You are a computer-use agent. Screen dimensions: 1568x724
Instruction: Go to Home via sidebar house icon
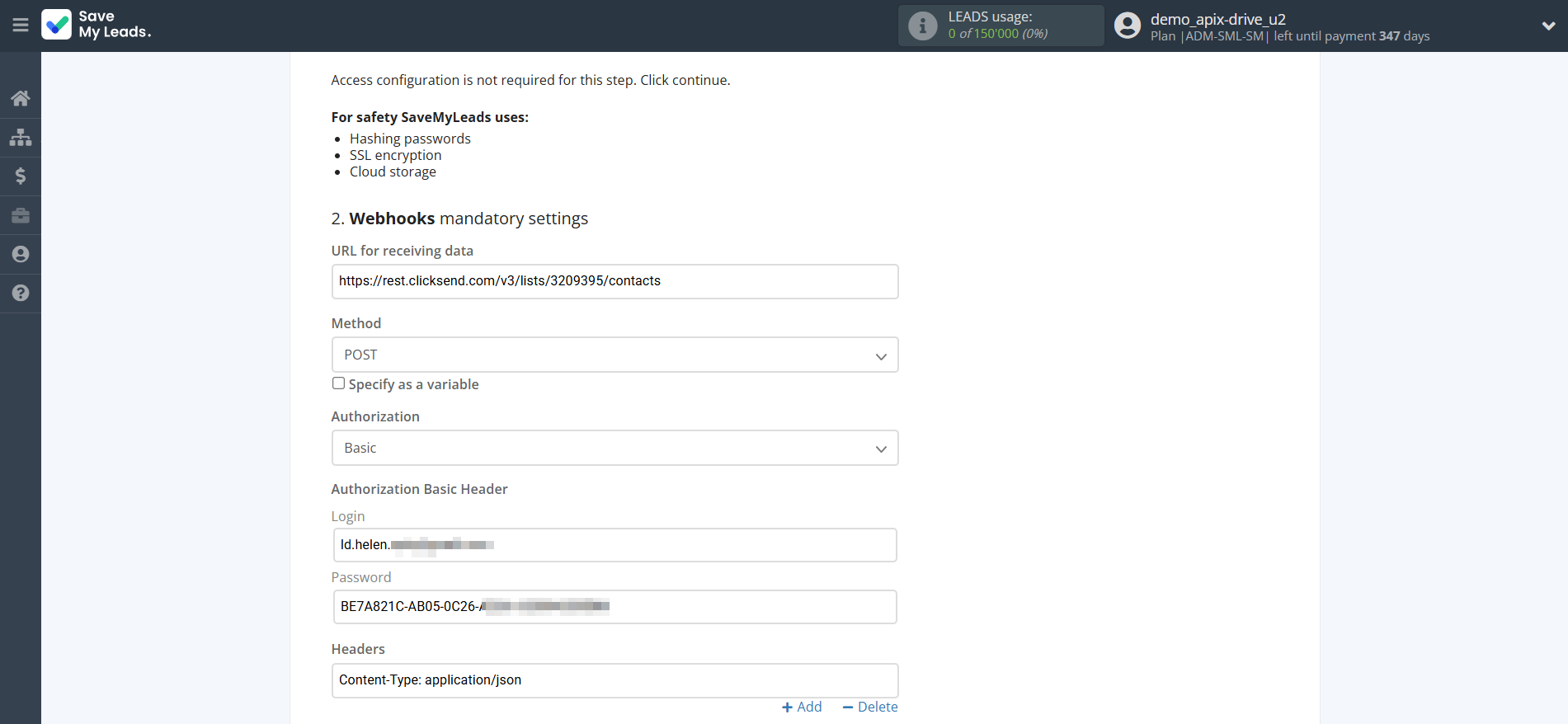pos(21,98)
